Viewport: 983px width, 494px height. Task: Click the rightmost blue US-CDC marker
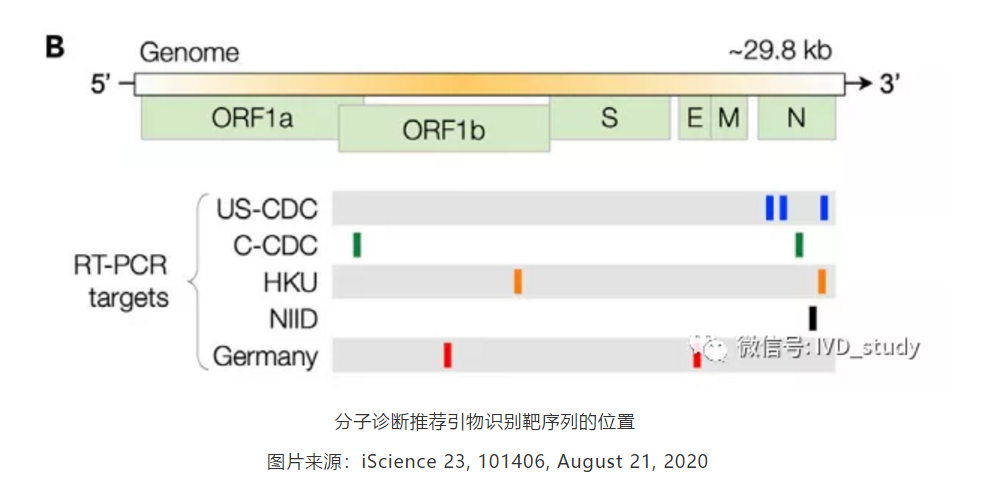824,208
